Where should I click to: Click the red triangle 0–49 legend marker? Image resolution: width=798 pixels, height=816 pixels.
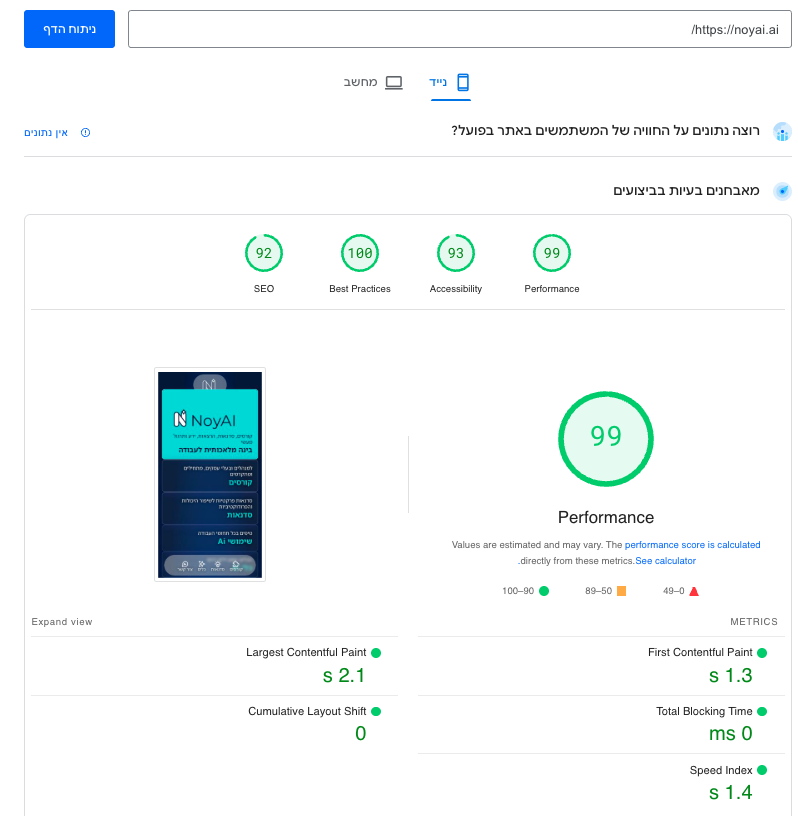[x=694, y=591]
